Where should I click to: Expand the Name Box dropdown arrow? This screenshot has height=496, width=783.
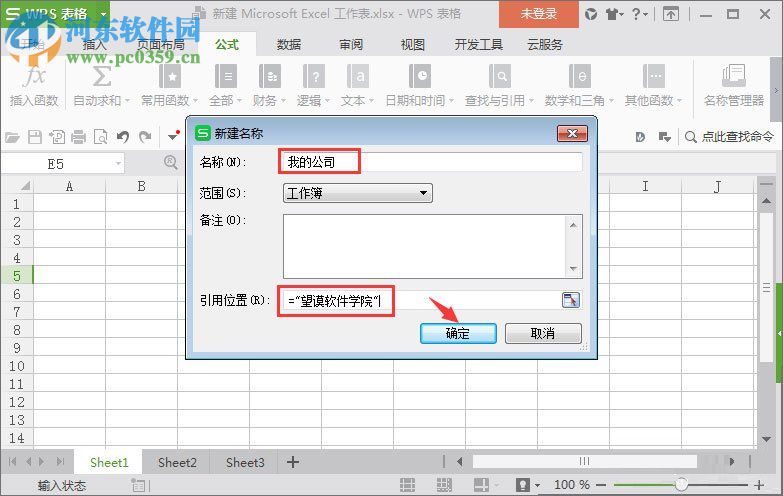pos(118,163)
